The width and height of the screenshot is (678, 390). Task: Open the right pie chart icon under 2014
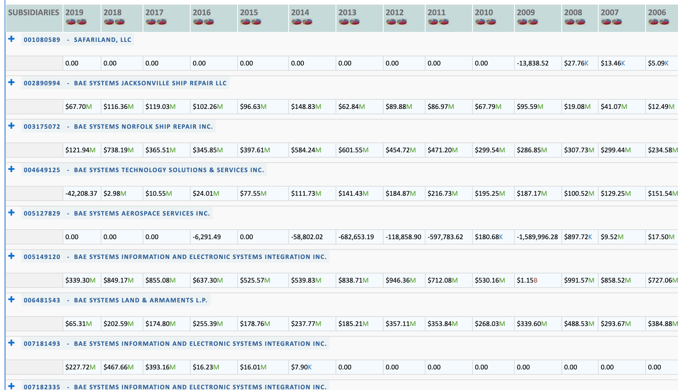pyautogui.click(x=307, y=22)
